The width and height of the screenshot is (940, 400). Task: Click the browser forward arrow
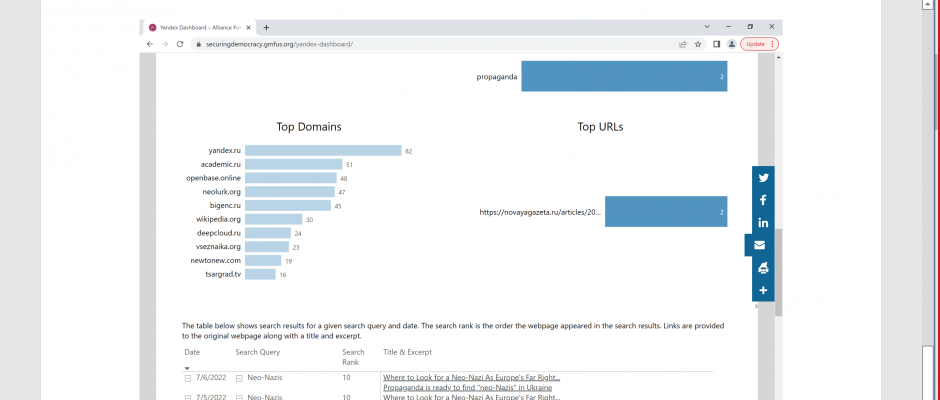point(165,44)
